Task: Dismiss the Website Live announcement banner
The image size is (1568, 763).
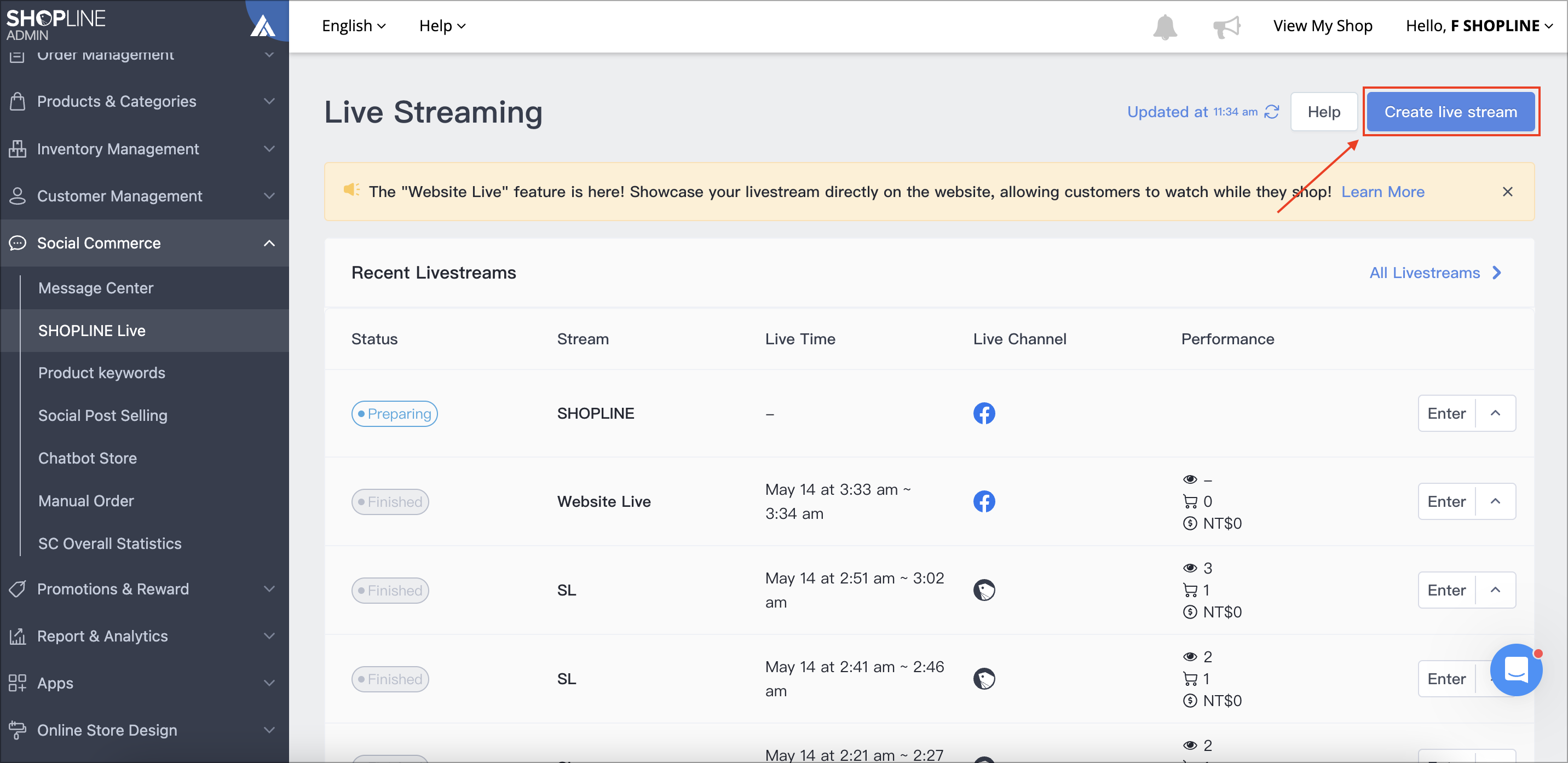Action: click(x=1507, y=192)
